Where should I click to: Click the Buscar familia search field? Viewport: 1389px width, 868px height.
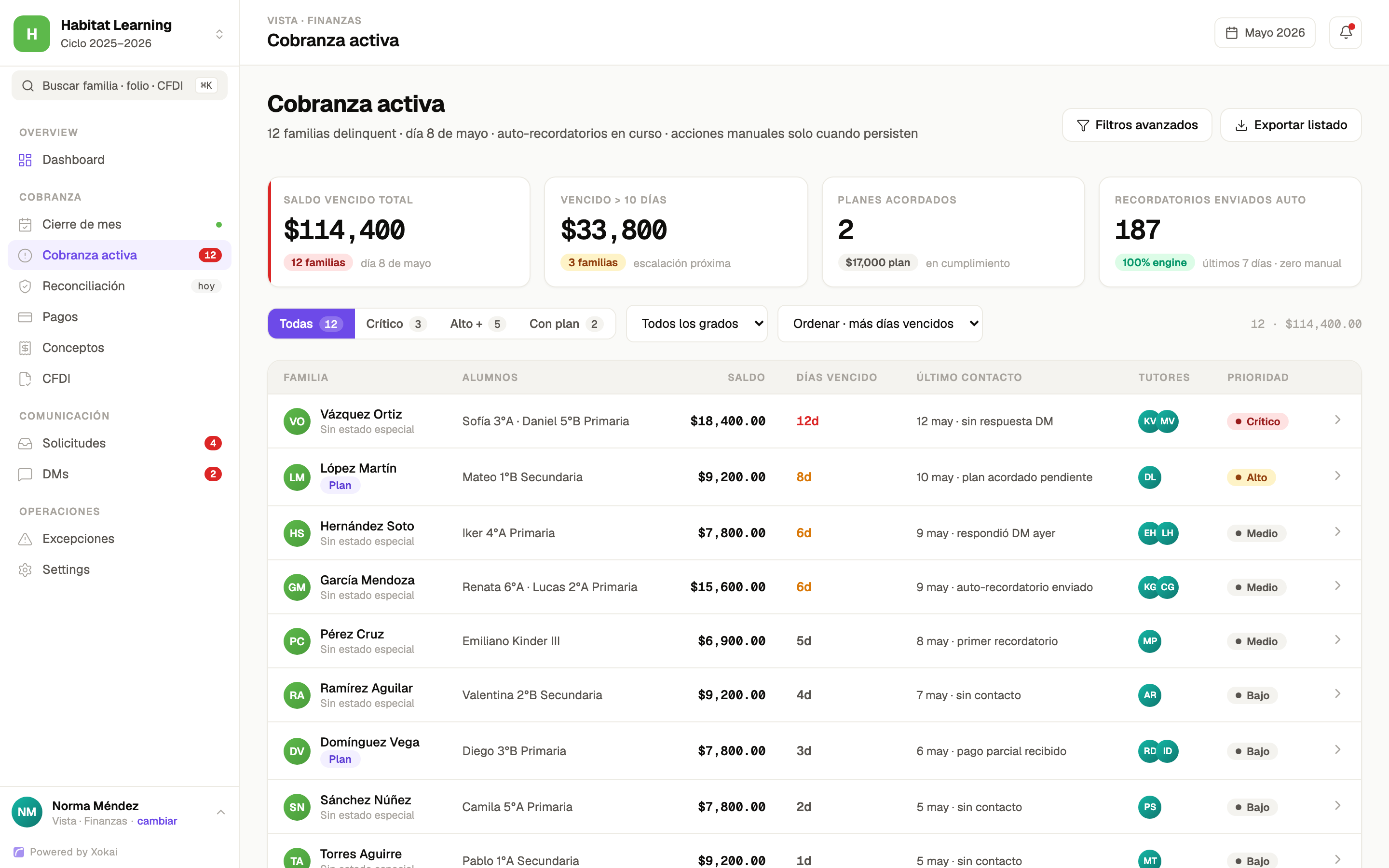click(120, 85)
